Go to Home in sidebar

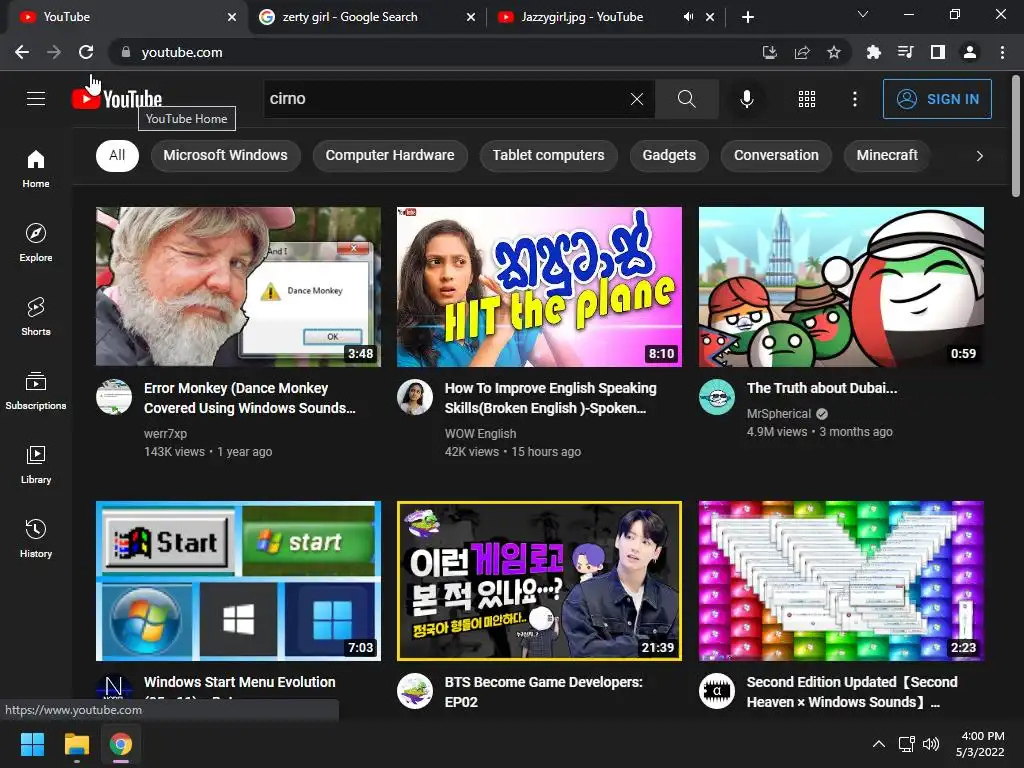click(36, 168)
